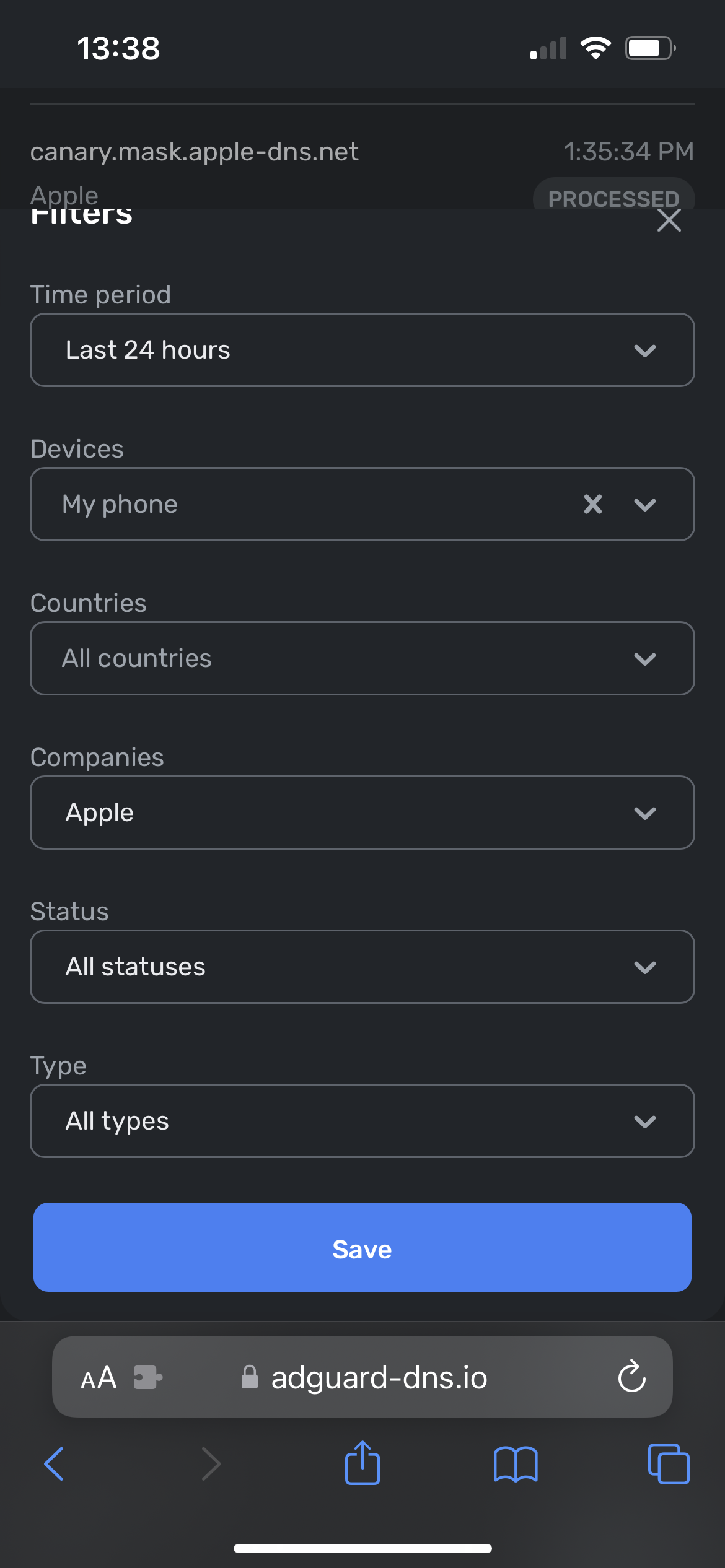Select the canary.mask.apple-dns.net entry
This screenshot has height=1568, width=725.
[195, 151]
